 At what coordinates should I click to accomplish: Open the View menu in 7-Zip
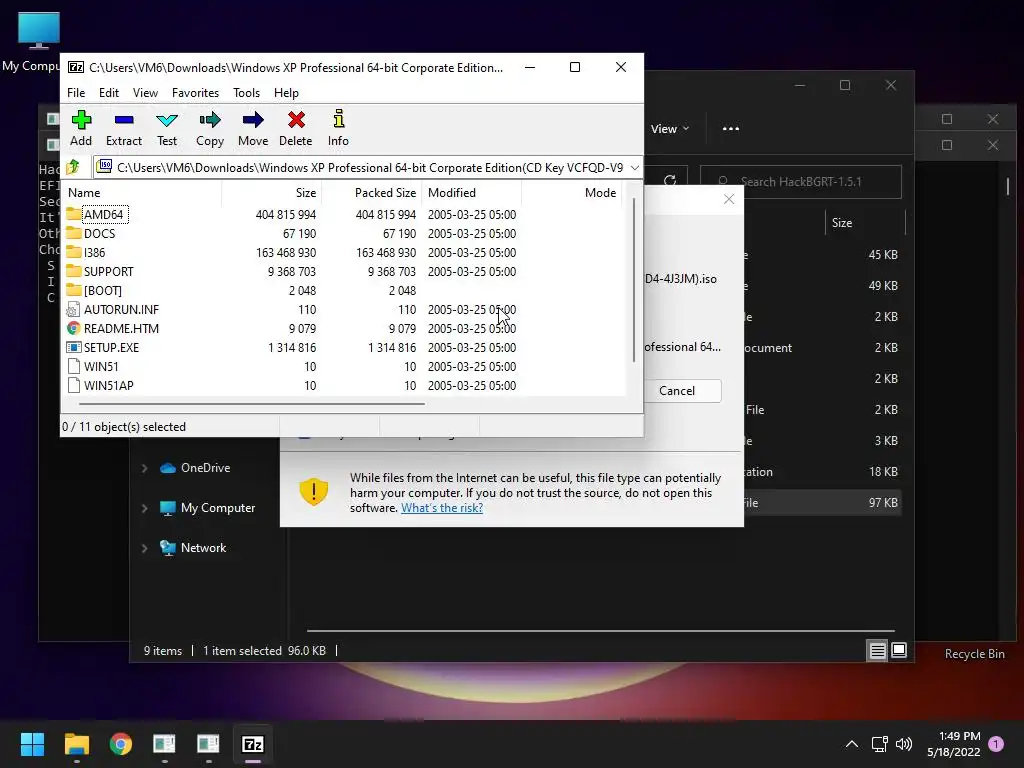point(145,93)
